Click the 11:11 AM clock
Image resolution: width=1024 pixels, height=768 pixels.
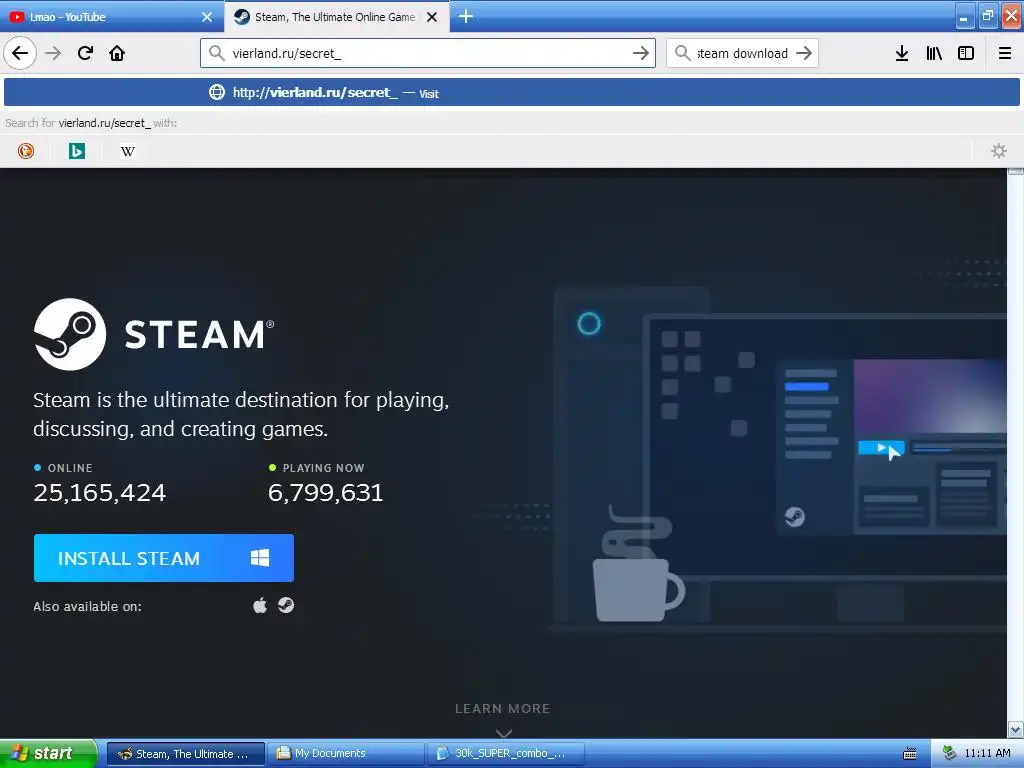987,753
